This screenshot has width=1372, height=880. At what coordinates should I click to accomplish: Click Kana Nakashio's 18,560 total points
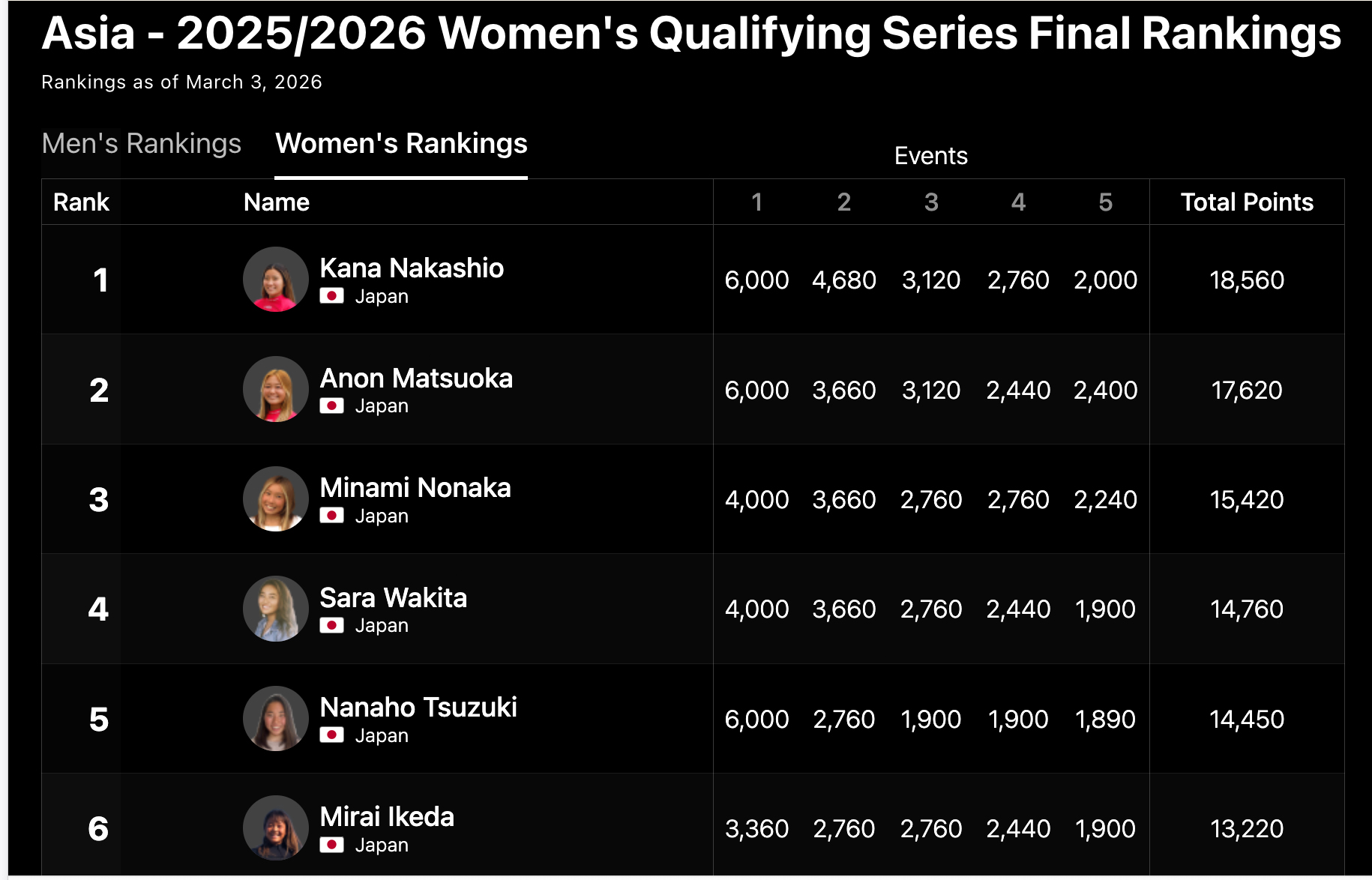click(x=1247, y=280)
